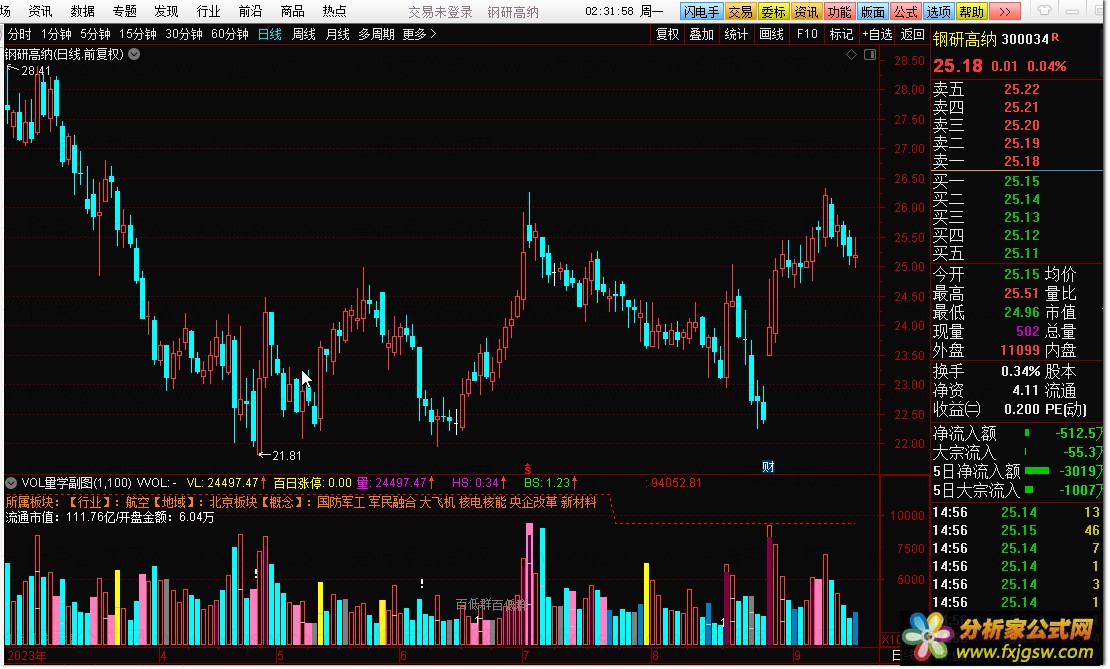This screenshot has width=1110, height=669.
Task: Open the 数据 menu
Action: point(82,11)
